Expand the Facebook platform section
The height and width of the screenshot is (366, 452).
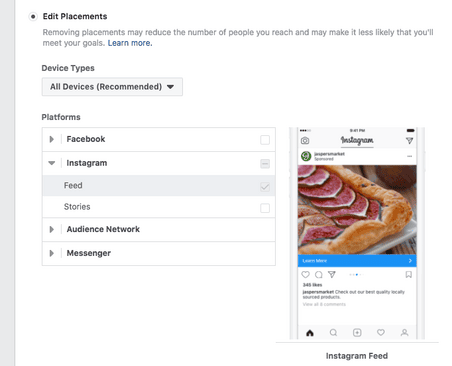point(51,139)
